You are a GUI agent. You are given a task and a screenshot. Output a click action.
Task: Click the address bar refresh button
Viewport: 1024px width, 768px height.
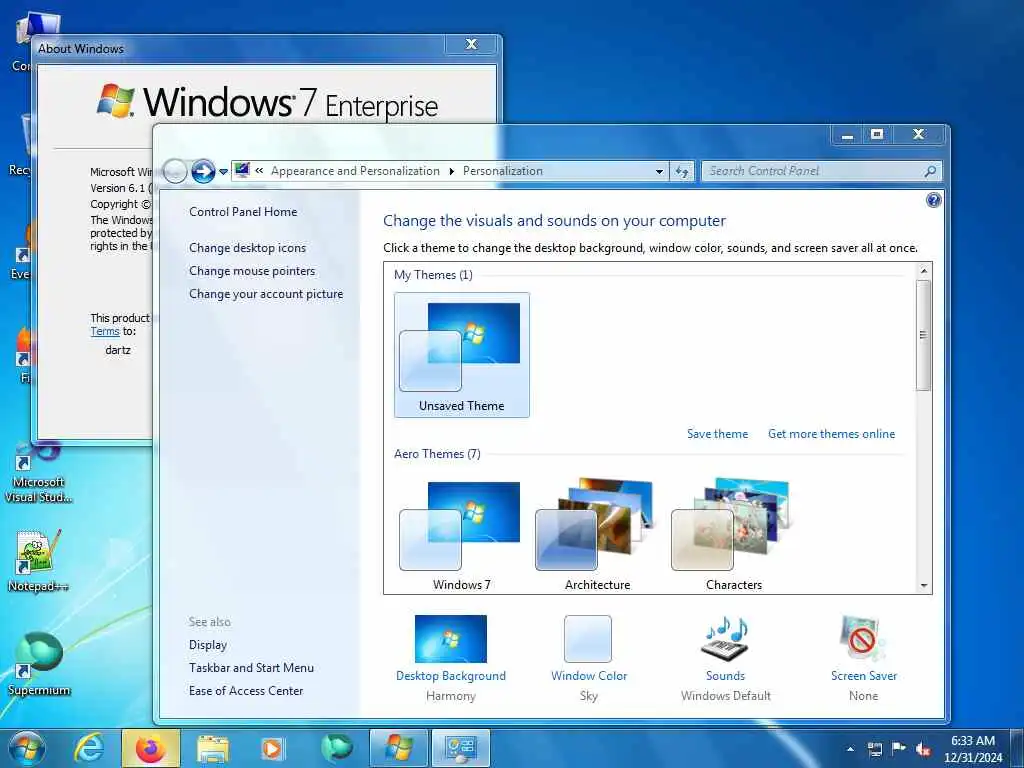click(681, 171)
